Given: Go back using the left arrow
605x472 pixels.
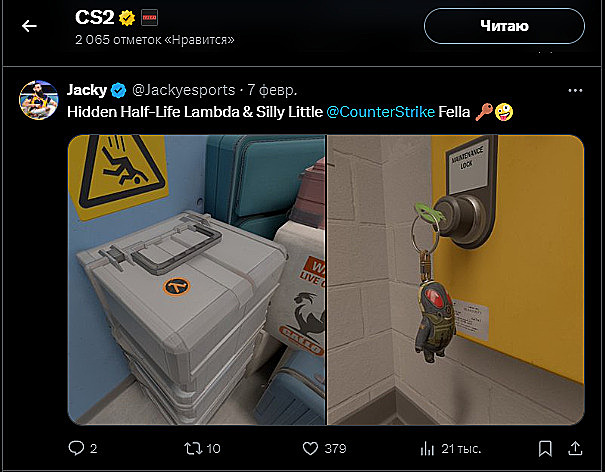Looking at the screenshot, I should point(29,26).
